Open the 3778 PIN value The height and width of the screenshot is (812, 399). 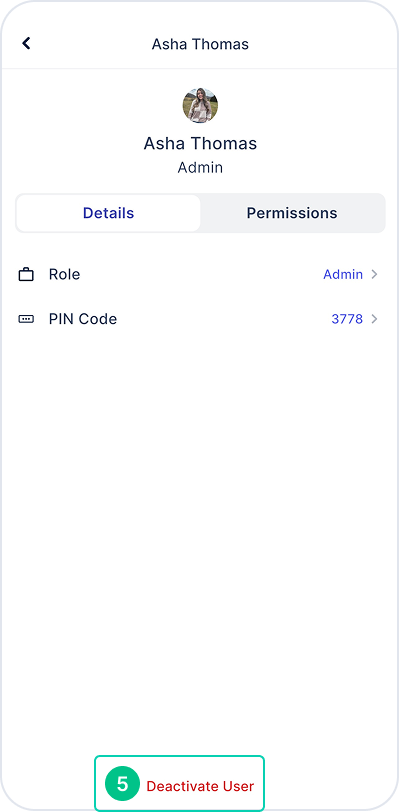(x=347, y=319)
